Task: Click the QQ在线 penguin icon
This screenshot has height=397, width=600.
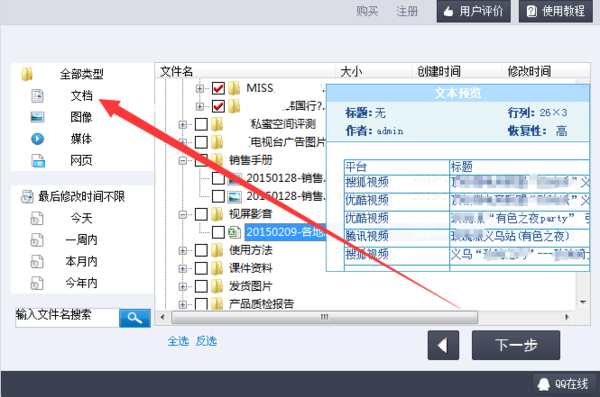Action: (x=543, y=384)
